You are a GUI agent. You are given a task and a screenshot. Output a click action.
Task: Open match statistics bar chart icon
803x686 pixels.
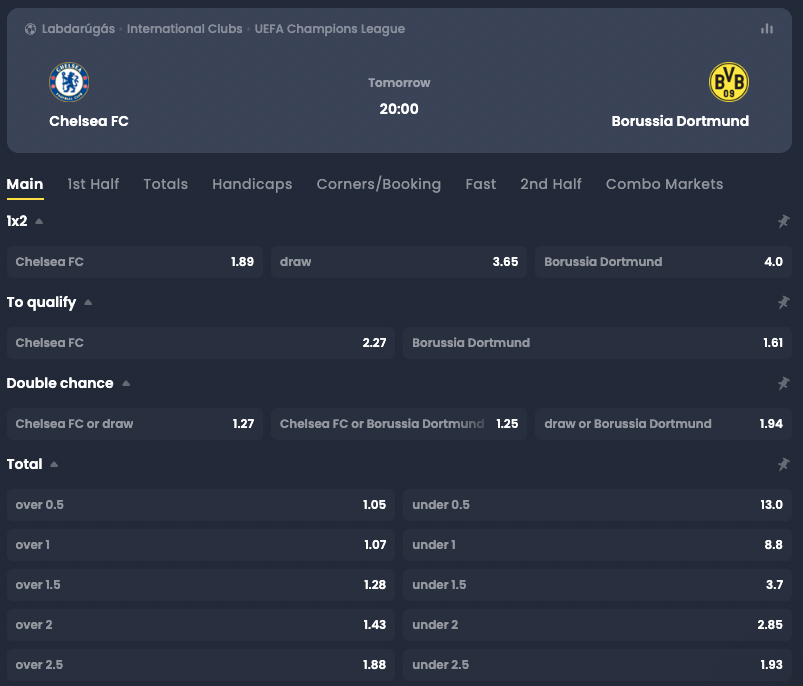[767, 29]
